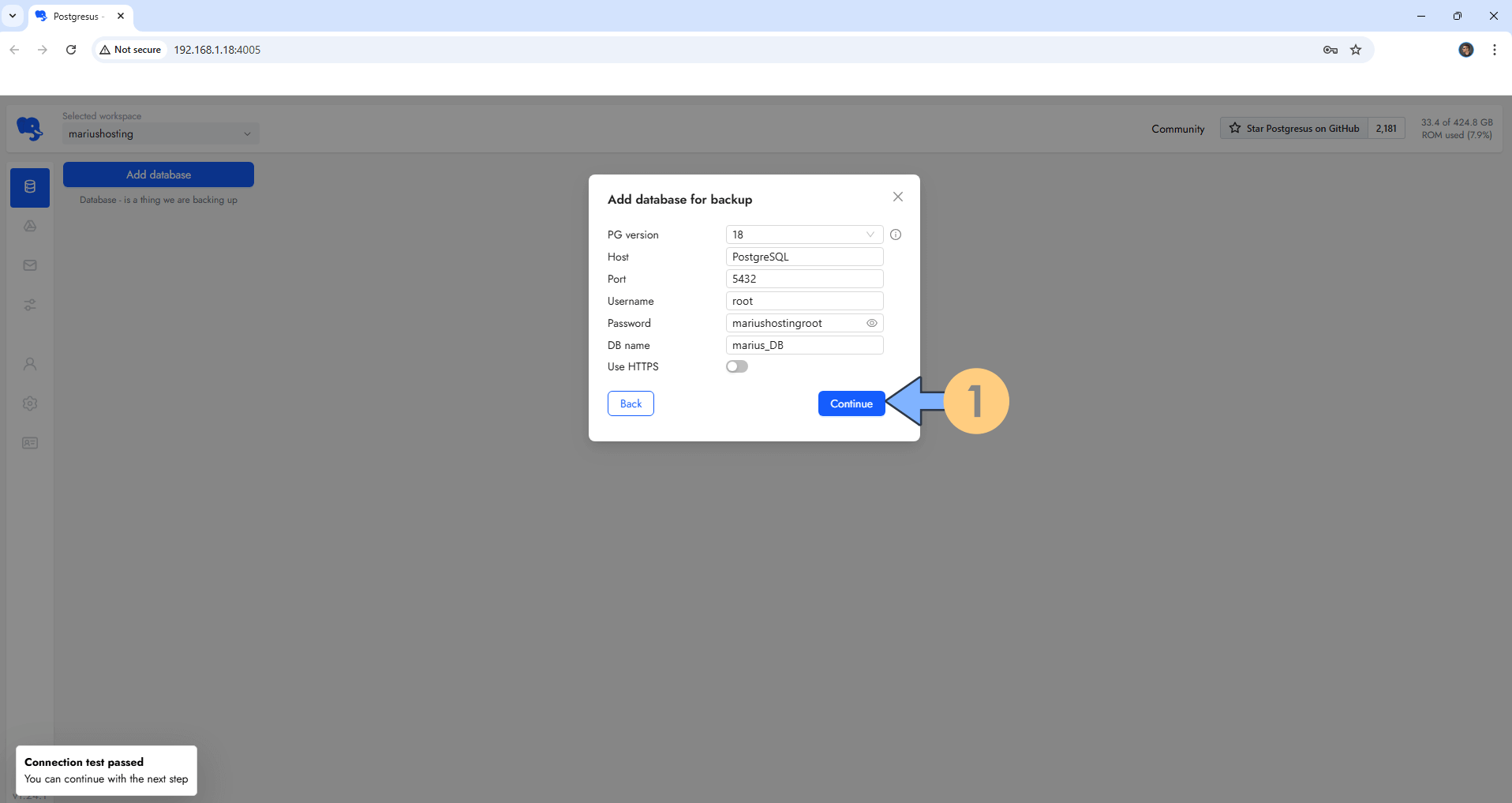This screenshot has height=803, width=1512.
Task: Toggle the Use HTTPS switch
Action: pos(736,366)
